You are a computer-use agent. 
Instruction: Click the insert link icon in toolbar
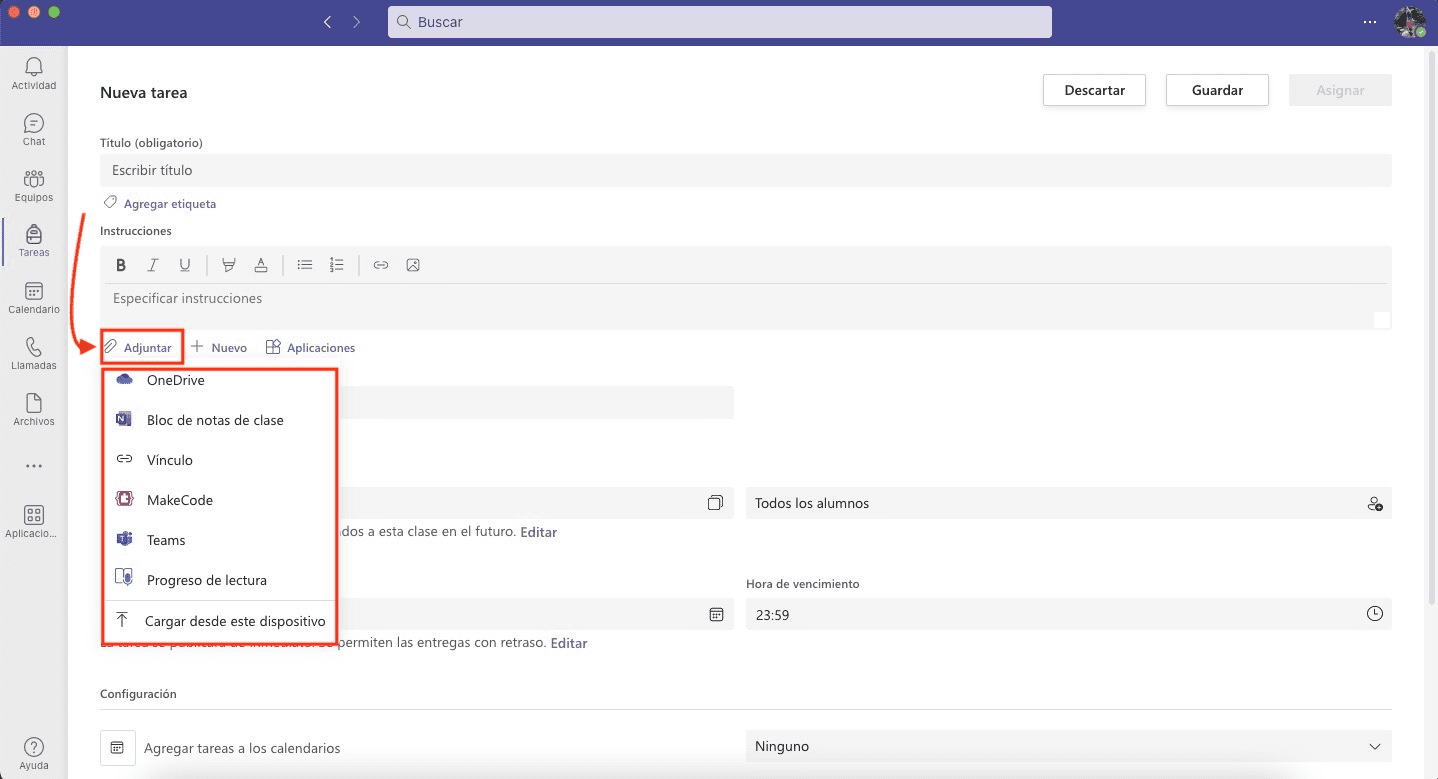381,265
